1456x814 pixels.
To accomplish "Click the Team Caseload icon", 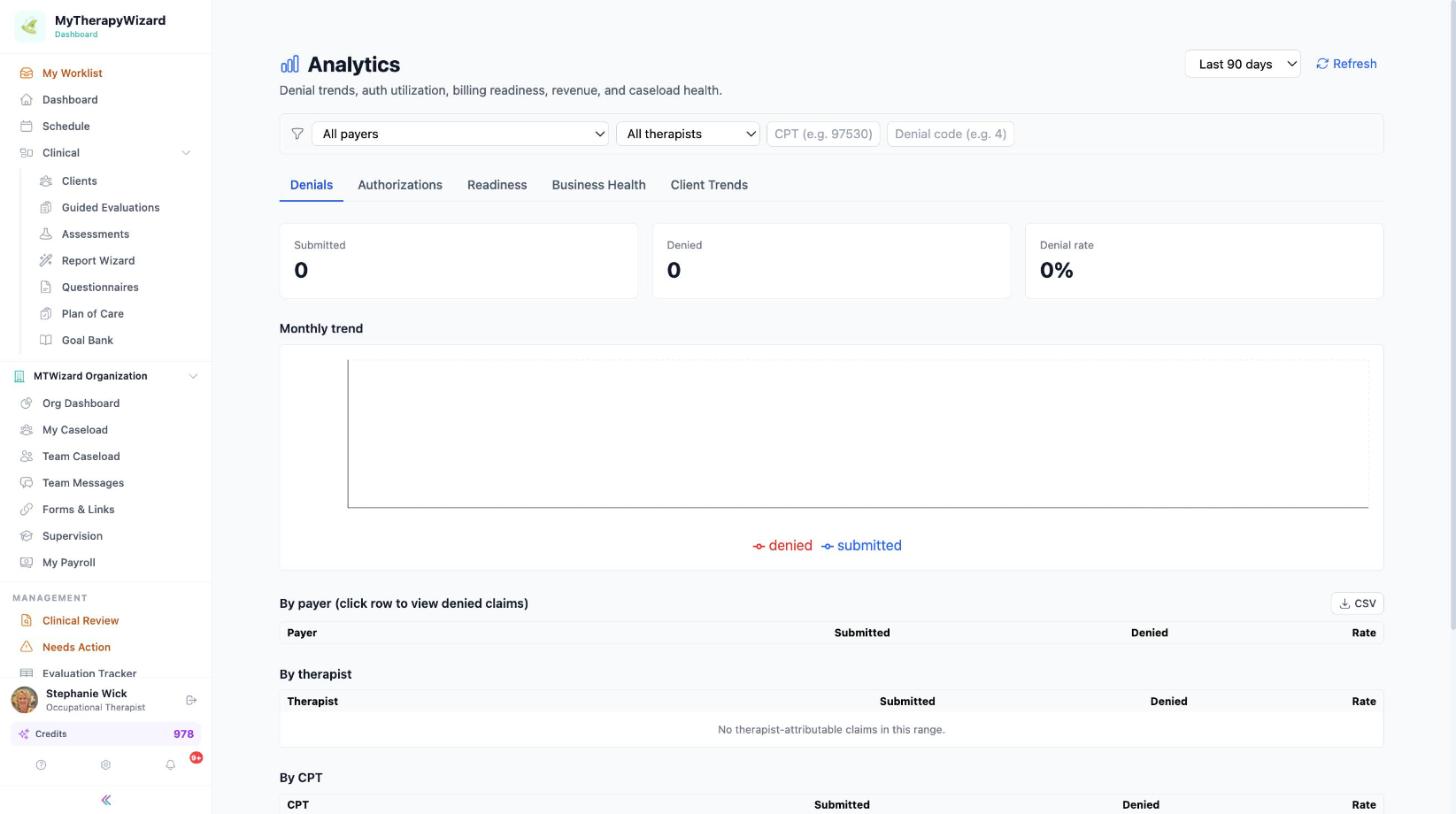I will [26, 456].
